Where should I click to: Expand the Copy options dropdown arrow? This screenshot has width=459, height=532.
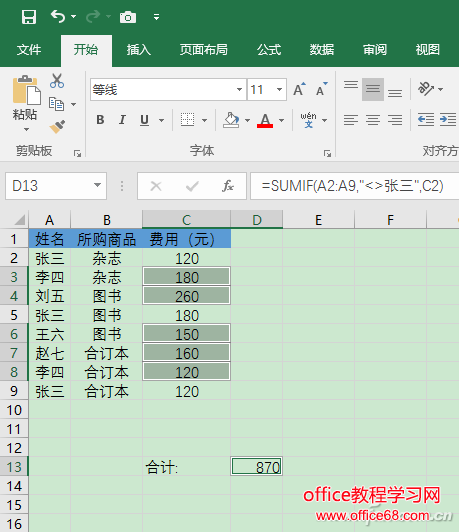pyautogui.click(x=74, y=104)
